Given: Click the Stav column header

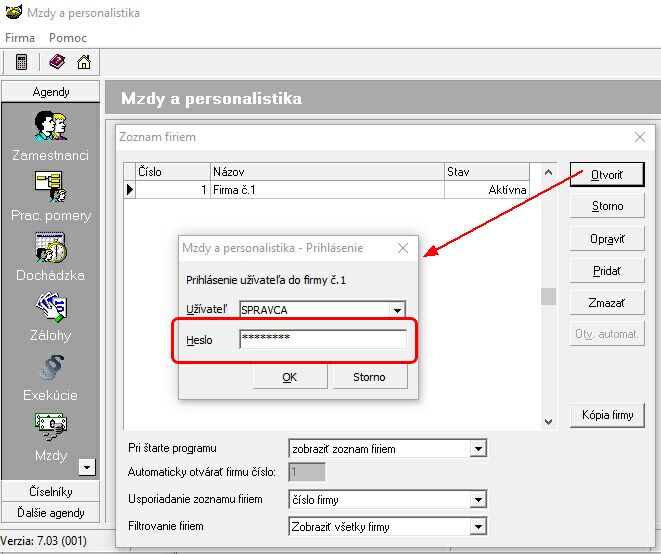Looking at the screenshot, I should click(487, 172).
